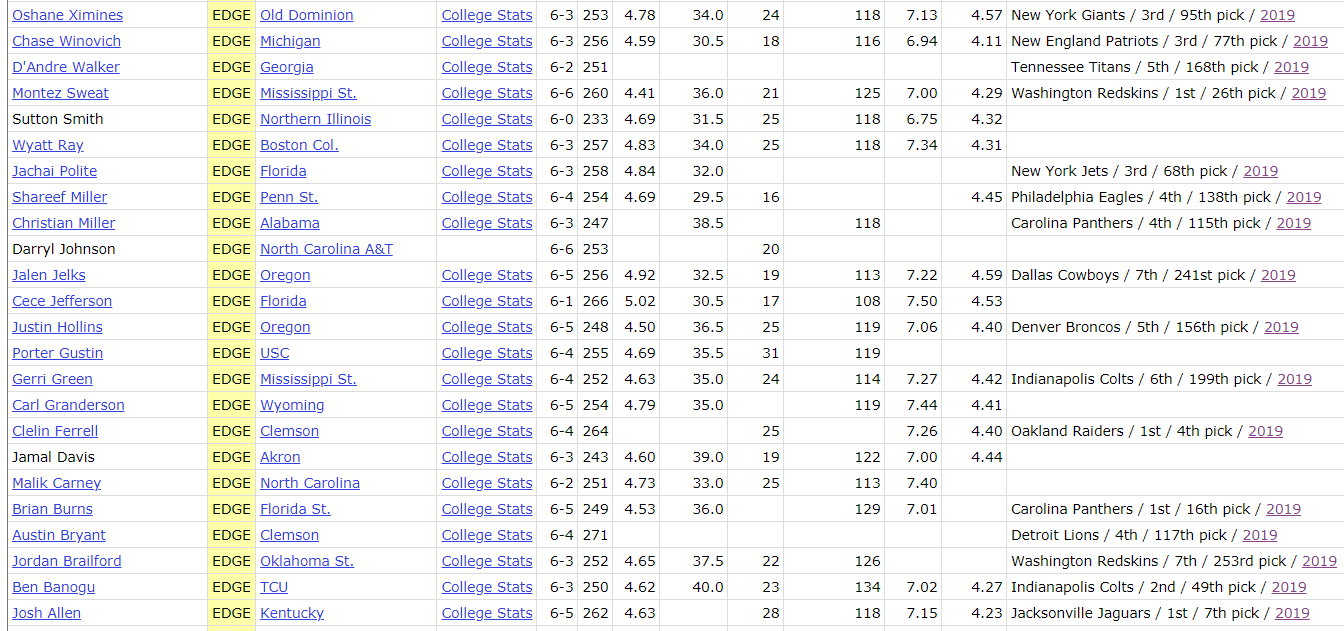This screenshot has width=1344, height=631.
Task: Open Northern Illinois school link
Action: [x=315, y=119]
